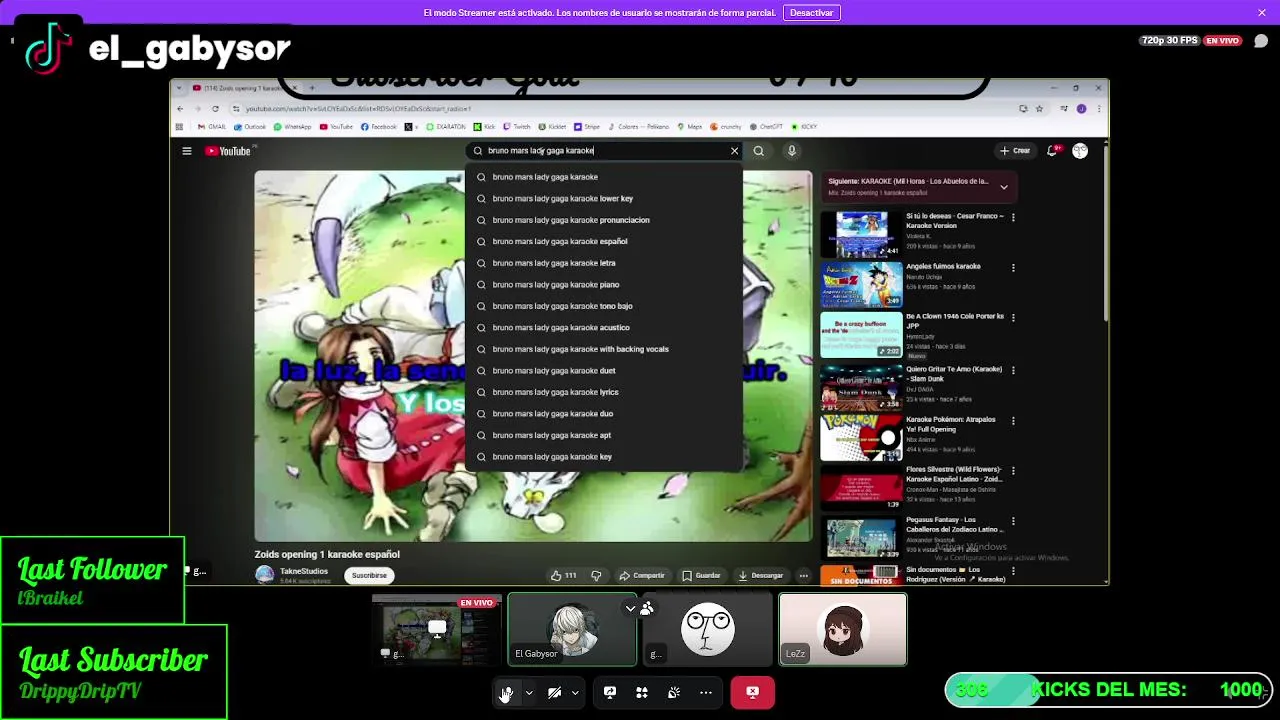Click the magnifier search button
Viewport: 1280px width, 720px height.
[x=759, y=151]
